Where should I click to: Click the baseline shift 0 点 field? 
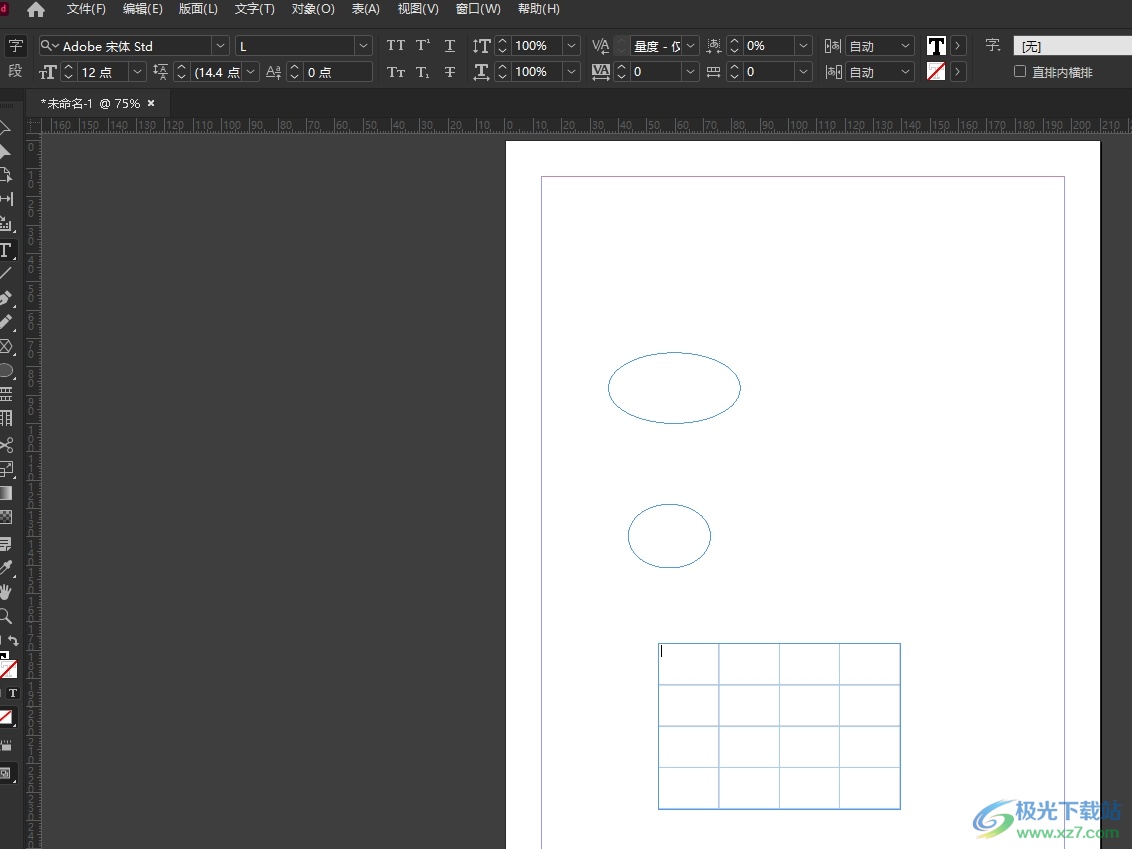tap(338, 72)
